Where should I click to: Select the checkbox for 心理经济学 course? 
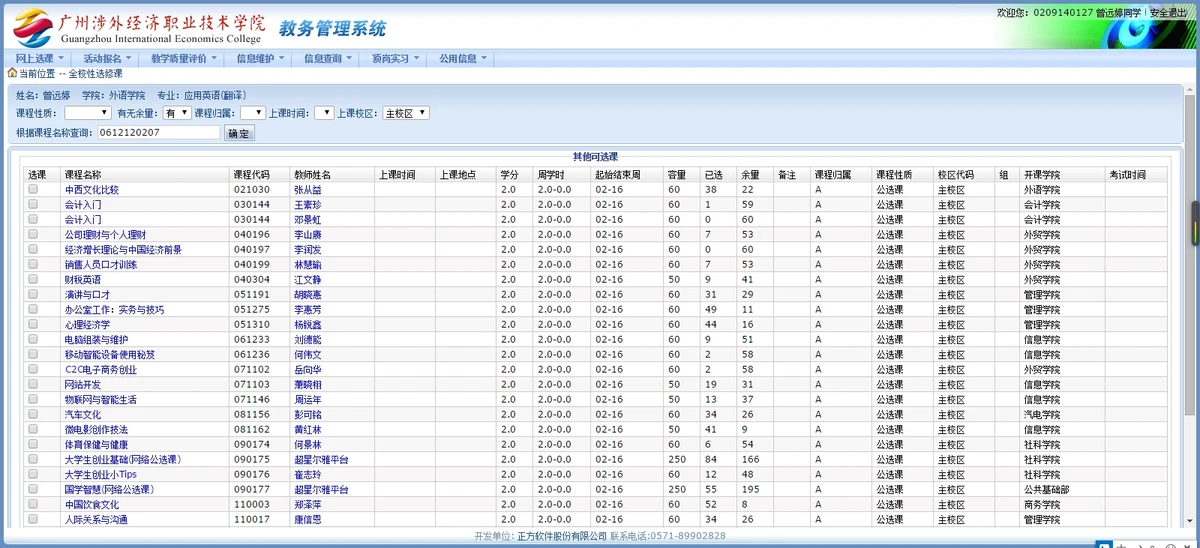coord(33,324)
